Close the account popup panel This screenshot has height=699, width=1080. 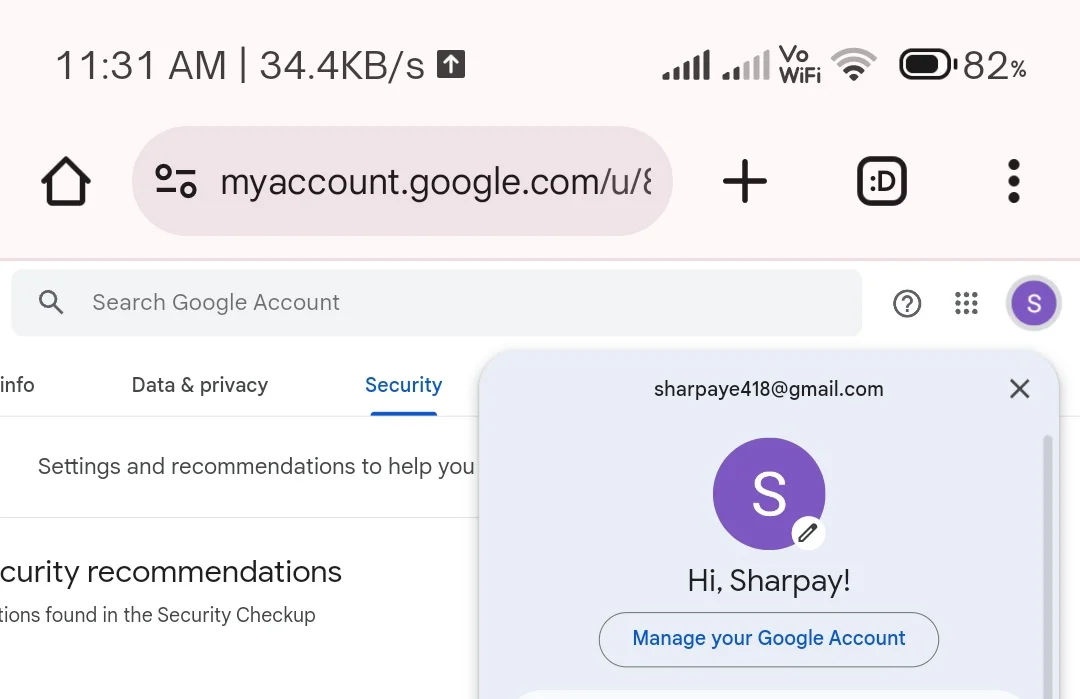[x=1019, y=389]
